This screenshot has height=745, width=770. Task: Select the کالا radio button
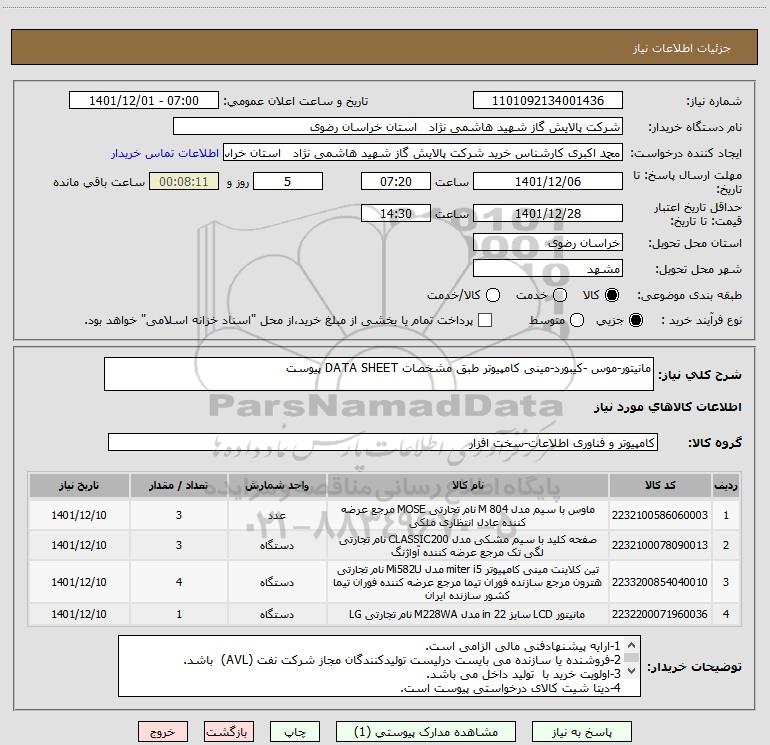coord(612,295)
